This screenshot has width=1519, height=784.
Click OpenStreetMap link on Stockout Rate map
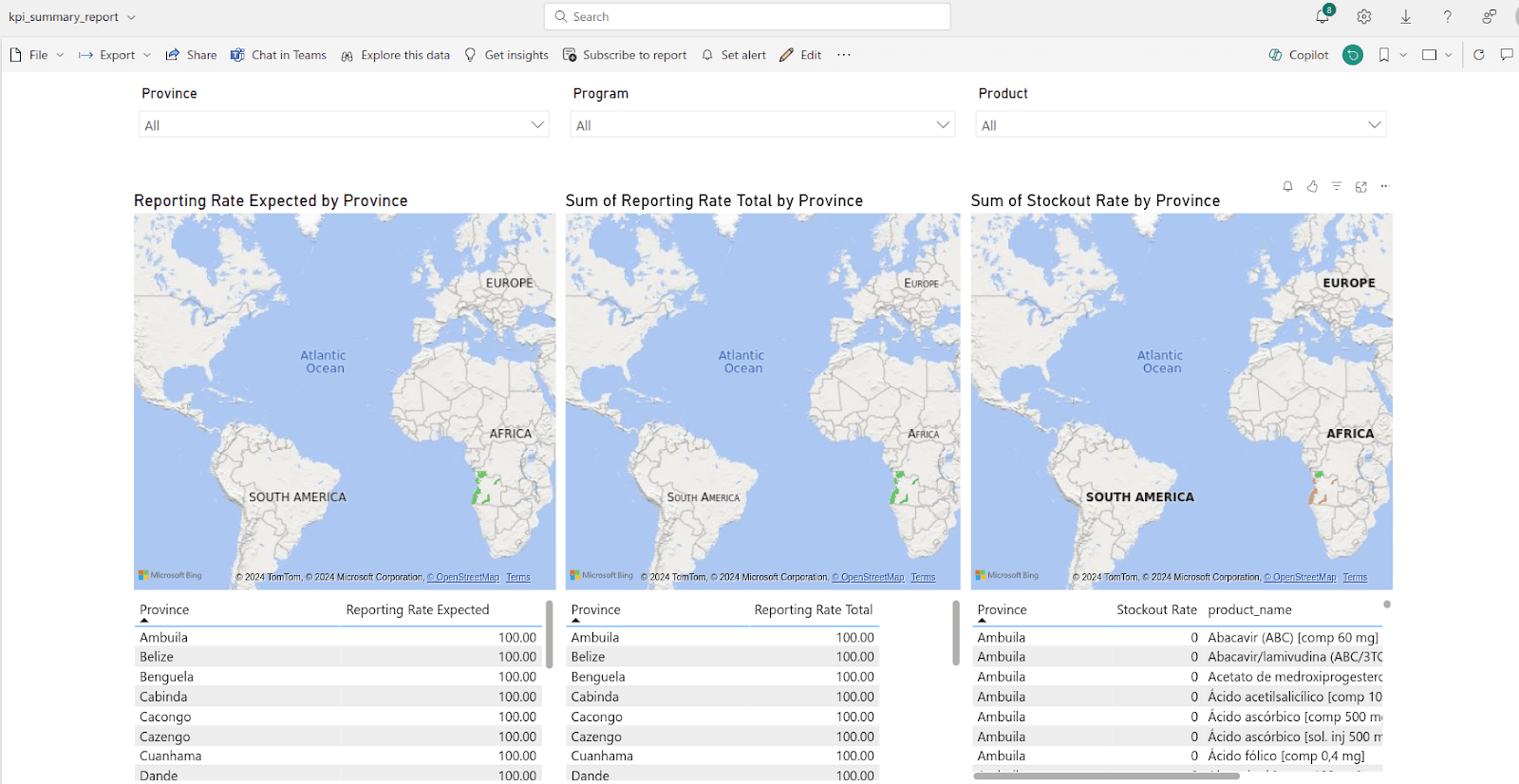(x=1301, y=577)
